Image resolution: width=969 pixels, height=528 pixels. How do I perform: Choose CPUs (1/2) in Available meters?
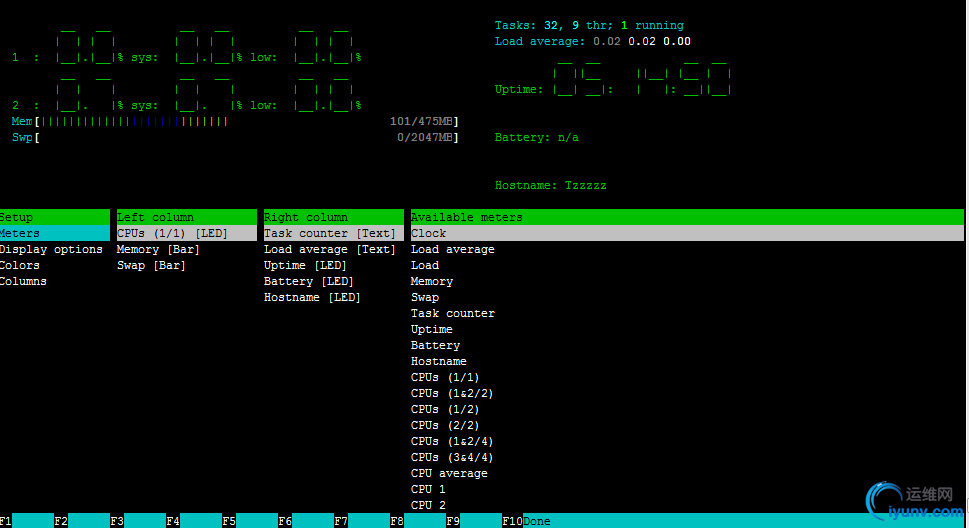[445, 409]
